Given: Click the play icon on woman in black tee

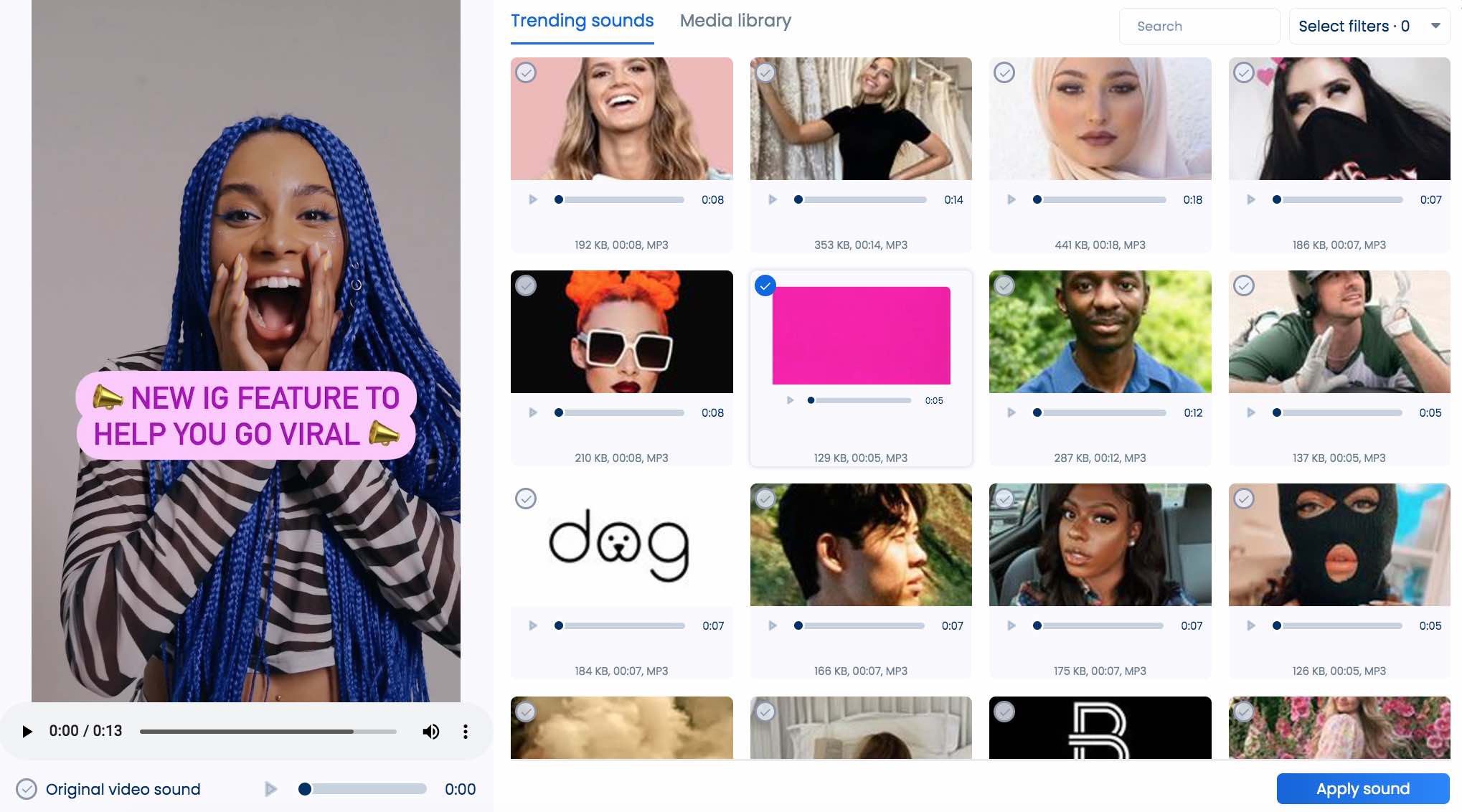Looking at the screenshot, I should coord(771,199).
